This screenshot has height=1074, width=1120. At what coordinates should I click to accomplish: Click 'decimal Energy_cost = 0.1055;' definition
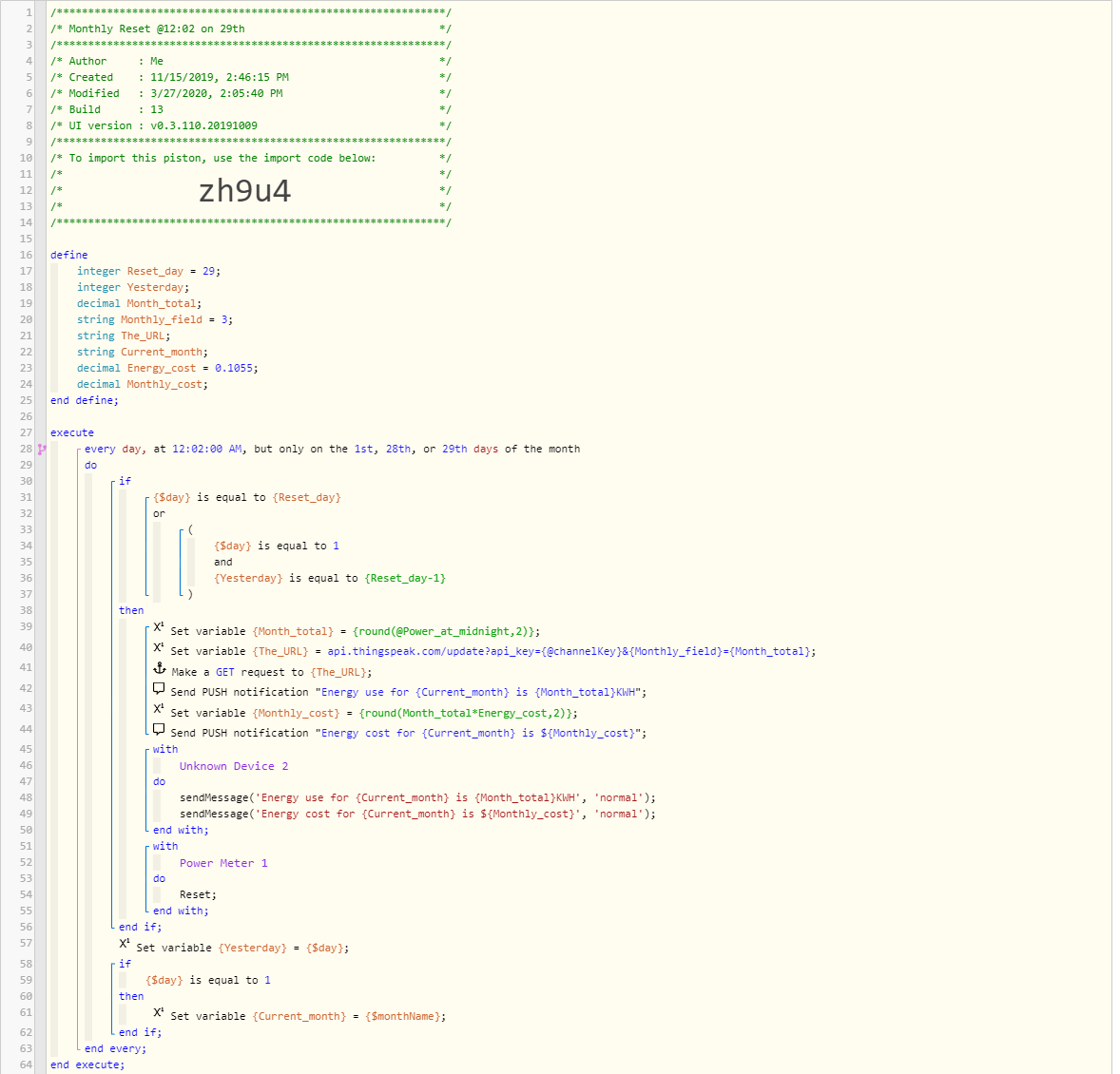(x=167, y=369)
